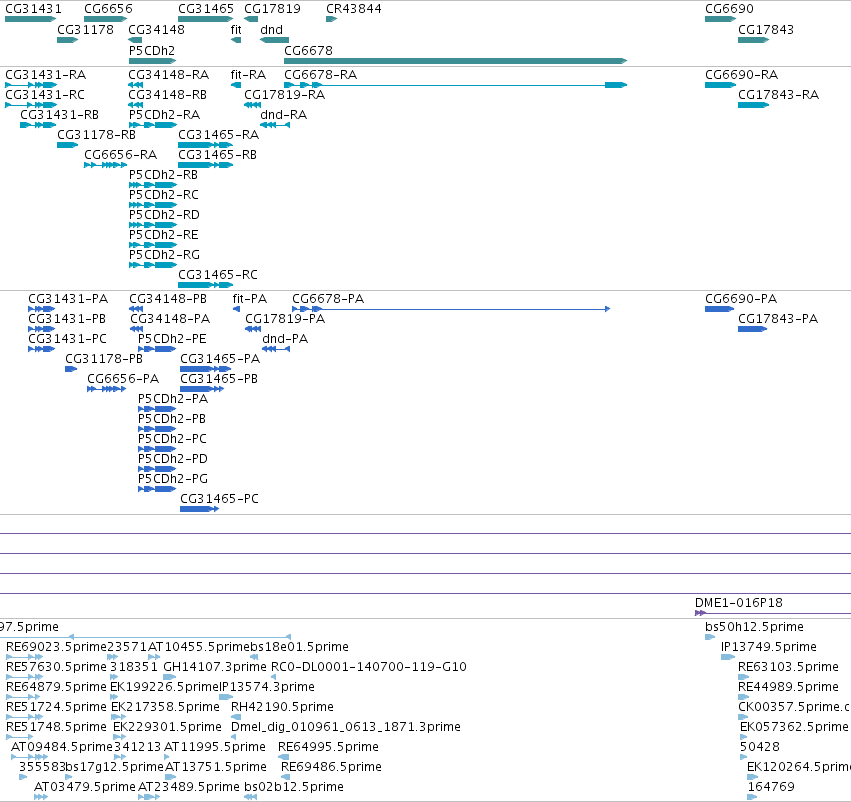Screen dimensions: 851x802
Task: Select EST RE44989.5prime
Action: (788, 687)
